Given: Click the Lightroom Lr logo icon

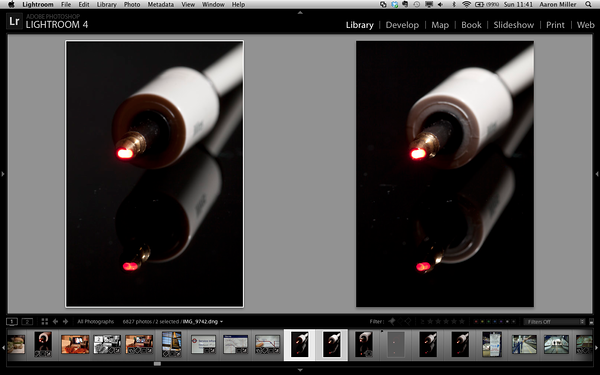Looking at the screenshot, I should pos(14,21).
